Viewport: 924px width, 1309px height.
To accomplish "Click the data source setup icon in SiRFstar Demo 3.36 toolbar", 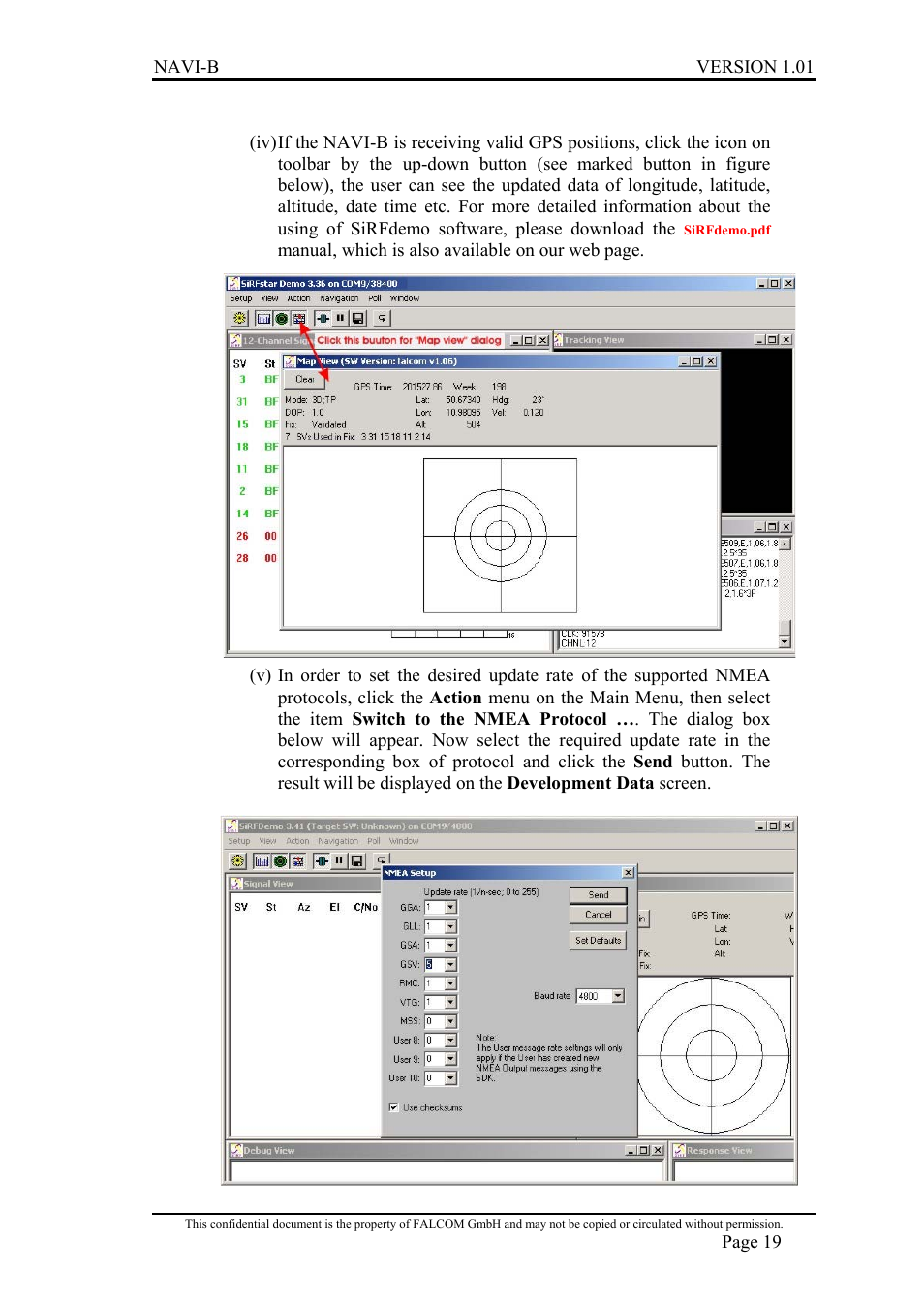I will point(239,318).
